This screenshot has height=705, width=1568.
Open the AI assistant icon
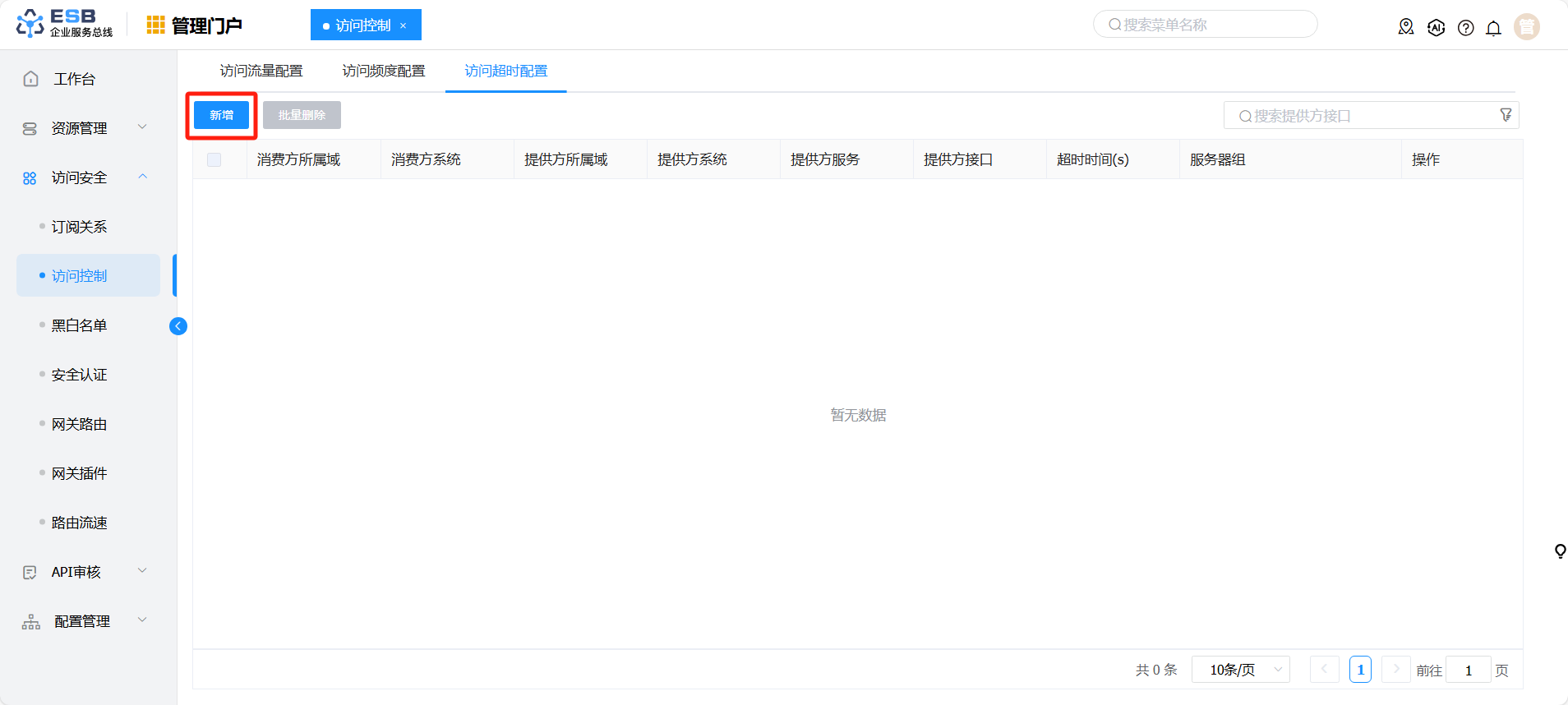(1436, 27)
